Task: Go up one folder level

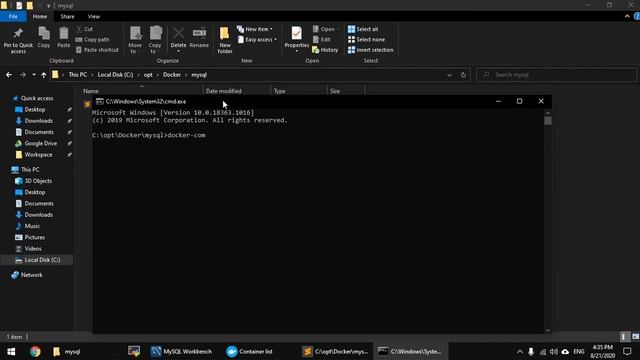Action: tap(44, 75)
